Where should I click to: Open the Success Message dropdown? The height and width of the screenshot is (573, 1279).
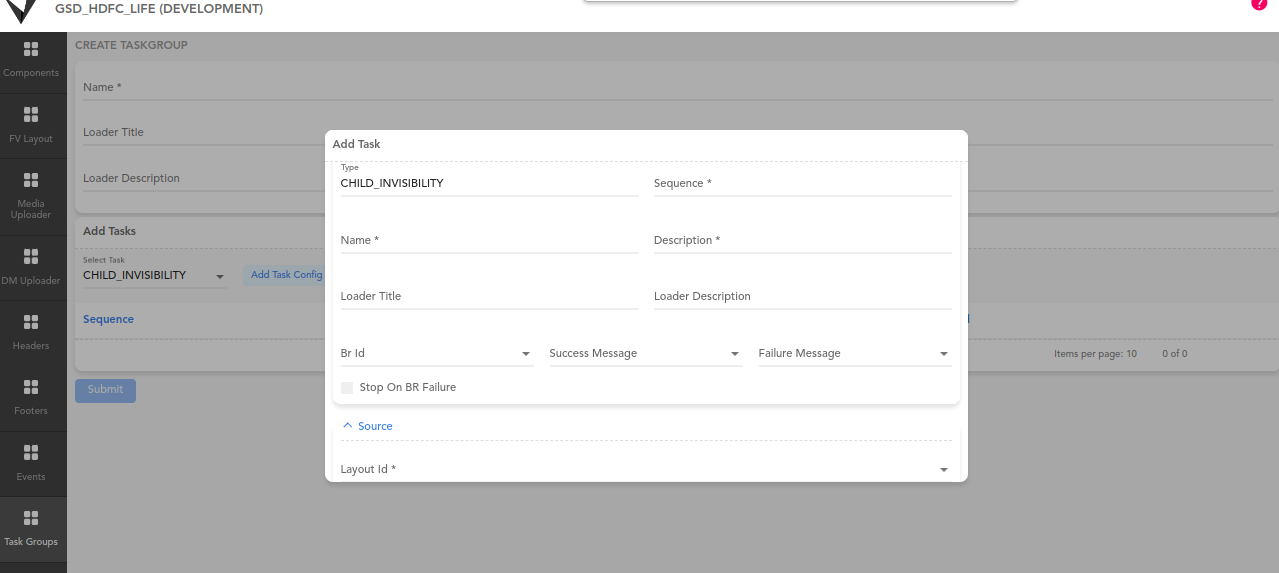point(646,353)
